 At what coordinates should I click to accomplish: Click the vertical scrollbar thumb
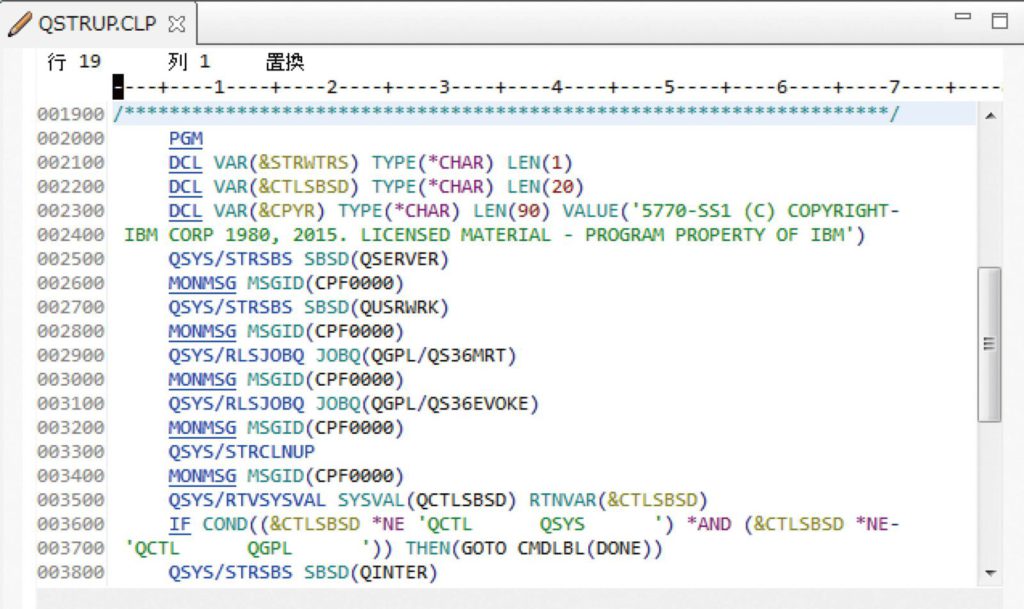[x=989, y=343]
